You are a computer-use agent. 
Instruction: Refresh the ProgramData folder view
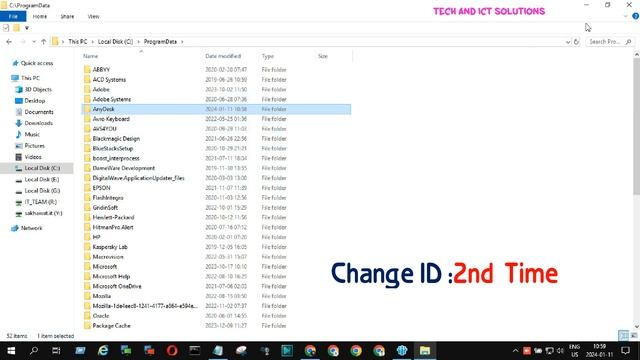pos(576,42)
